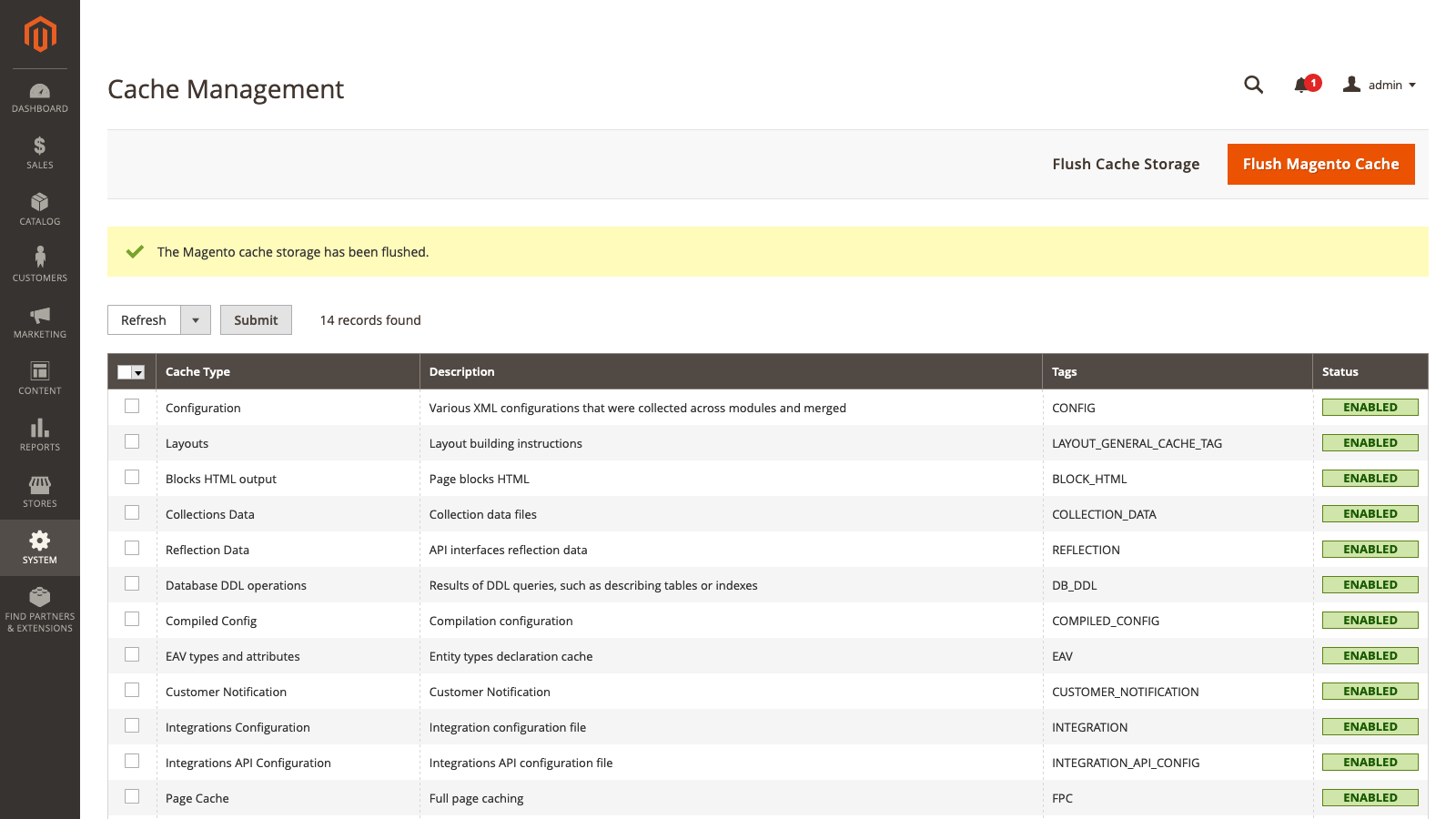Click 'Compilation configuration' description text
The width and height of the screenshot is (1456, 819).
click(500, 621)
